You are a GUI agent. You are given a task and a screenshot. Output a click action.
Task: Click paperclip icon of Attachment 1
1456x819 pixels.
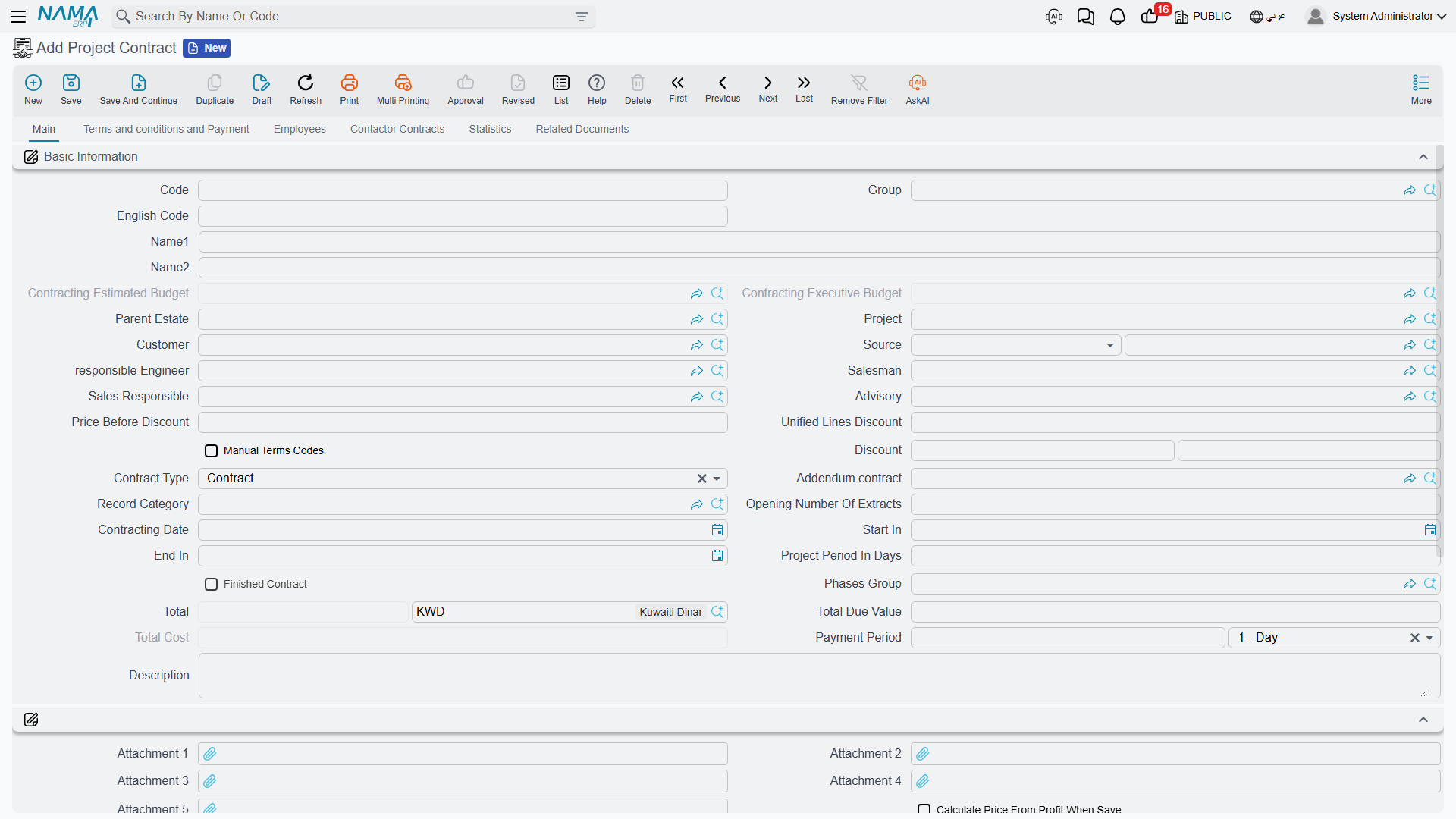pos(210,754)
